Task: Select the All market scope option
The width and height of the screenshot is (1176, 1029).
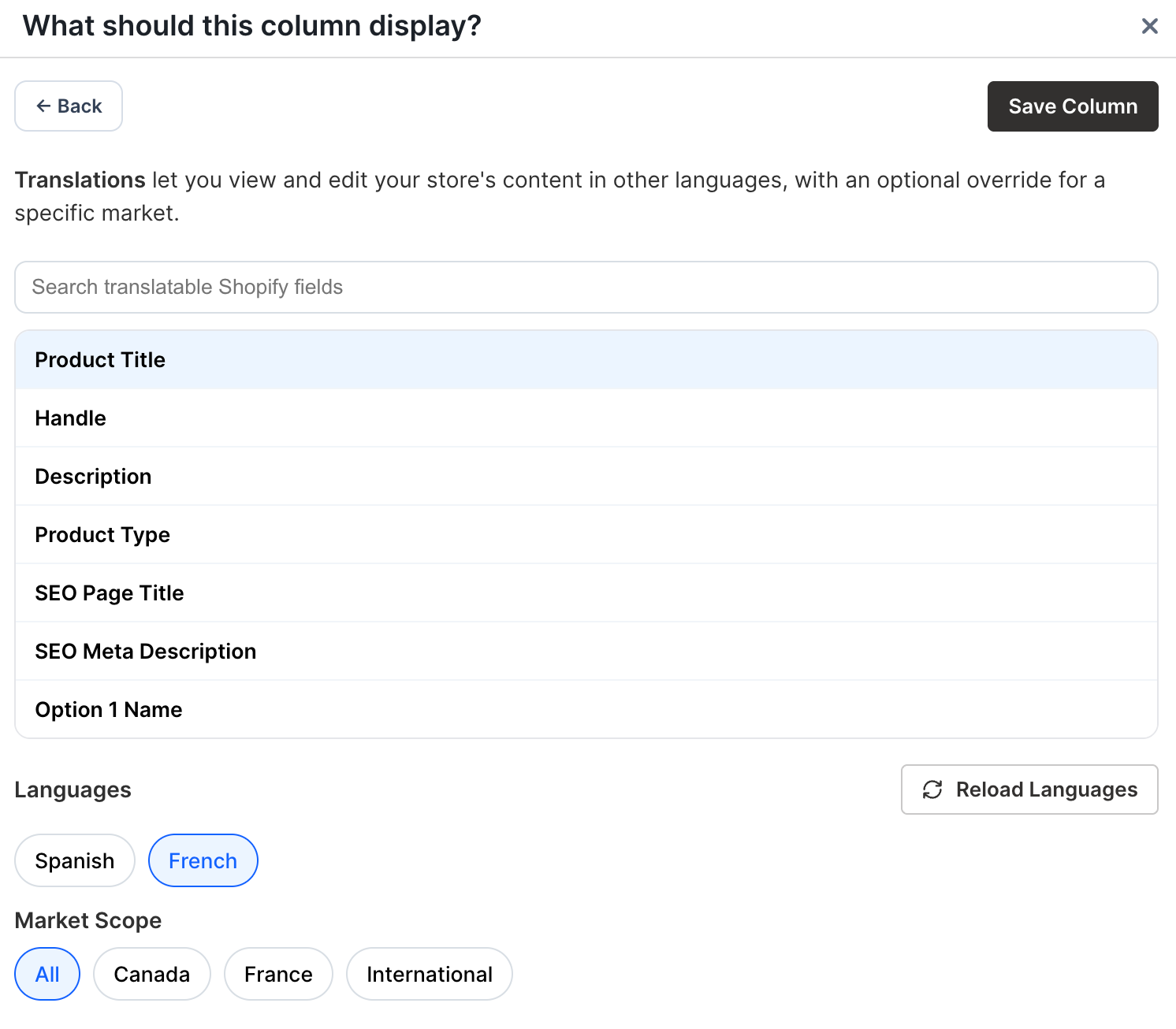Action: click(47, 974)
